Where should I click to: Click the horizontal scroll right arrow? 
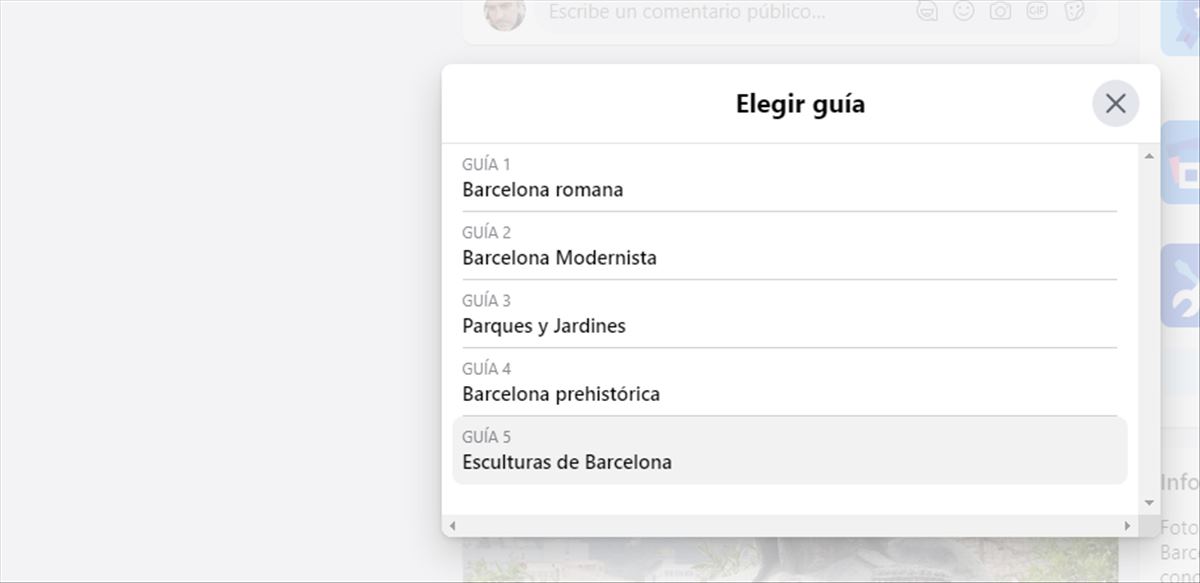click(1127, 525)
